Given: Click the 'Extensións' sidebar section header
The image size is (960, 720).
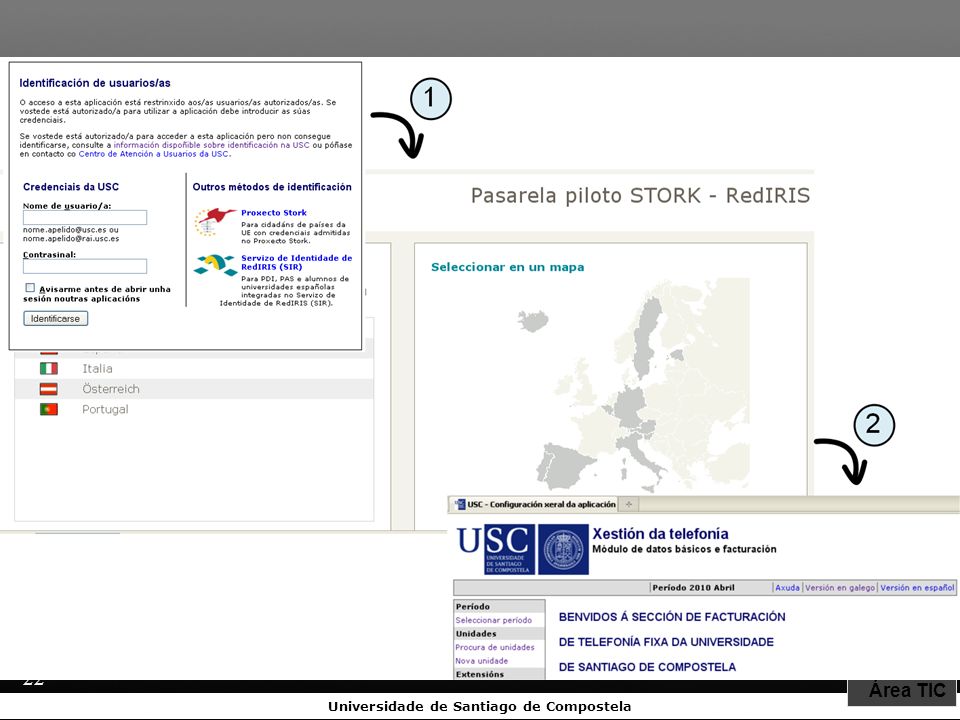Looking at the screenshot, I should (499, 674).
